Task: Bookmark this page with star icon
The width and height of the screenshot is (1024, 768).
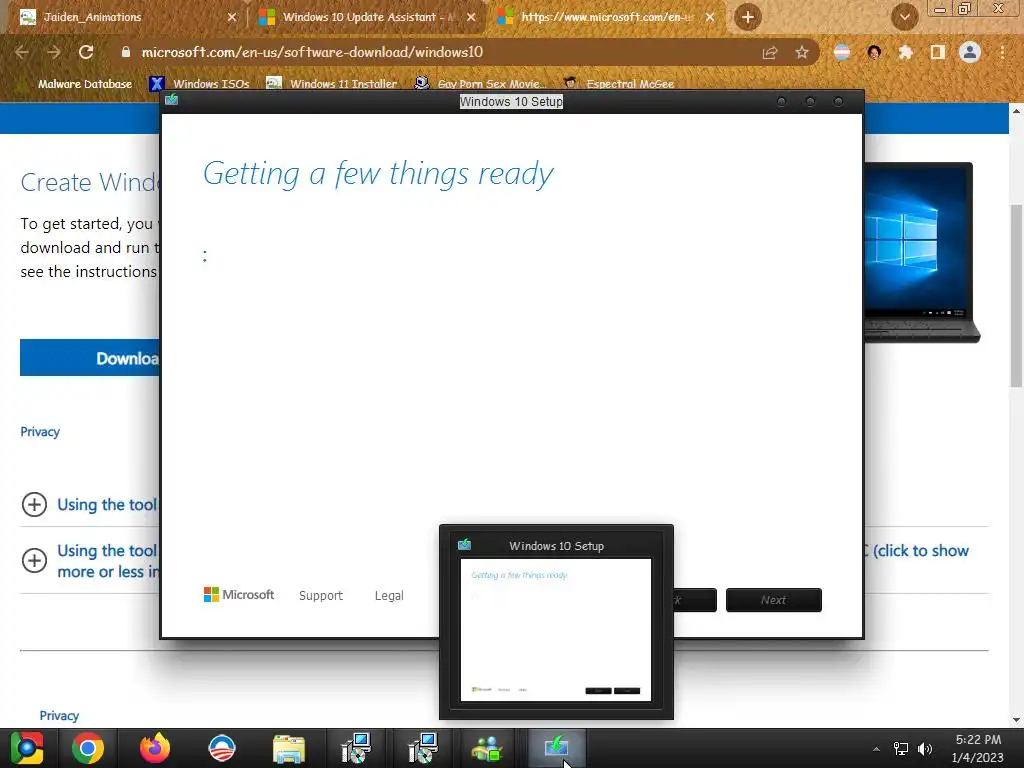Action: click(x=802, y=53)
